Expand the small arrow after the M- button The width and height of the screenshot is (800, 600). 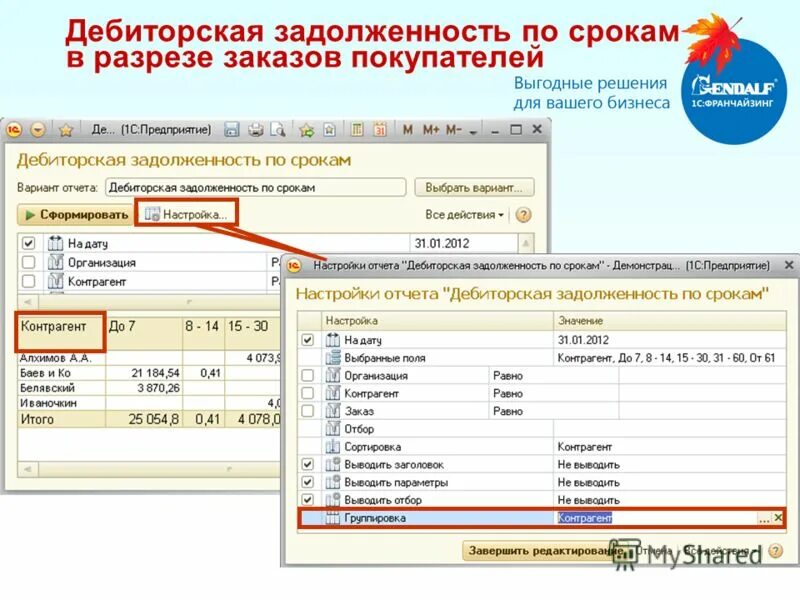473,132
